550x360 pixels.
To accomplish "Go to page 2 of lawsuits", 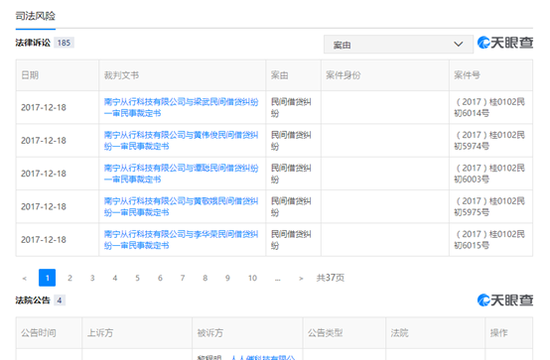I will coord(70,278).
